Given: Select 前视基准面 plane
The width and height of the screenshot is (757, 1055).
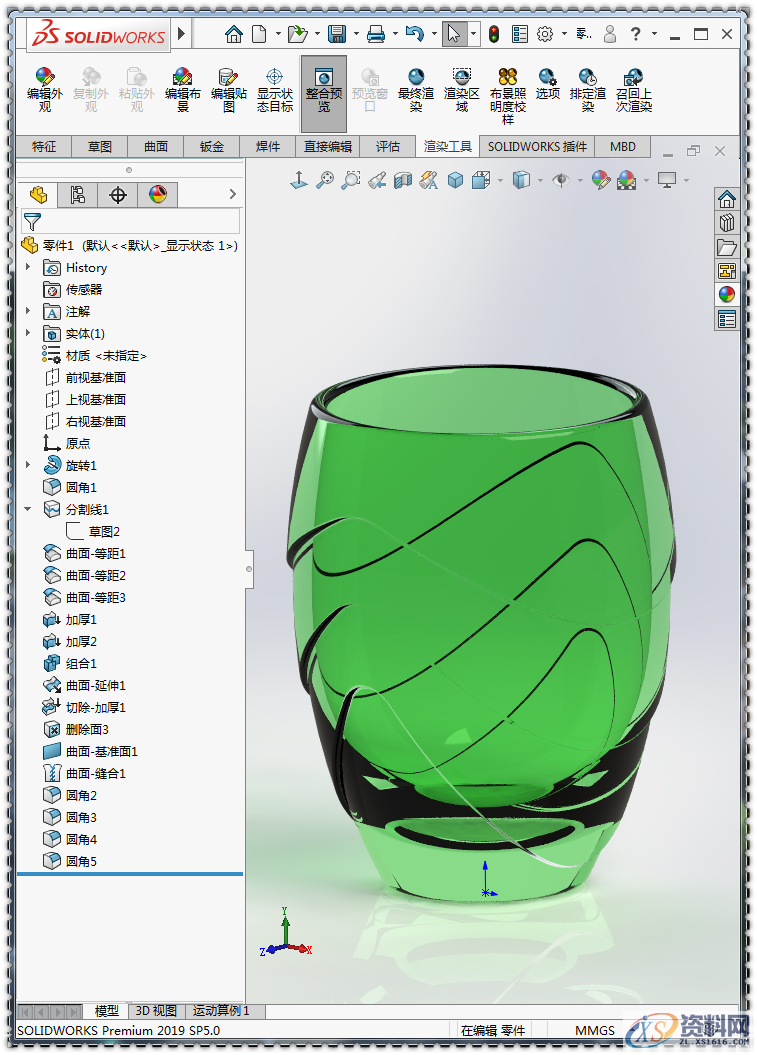Looking at the screenshot, I should click(85, 377).
